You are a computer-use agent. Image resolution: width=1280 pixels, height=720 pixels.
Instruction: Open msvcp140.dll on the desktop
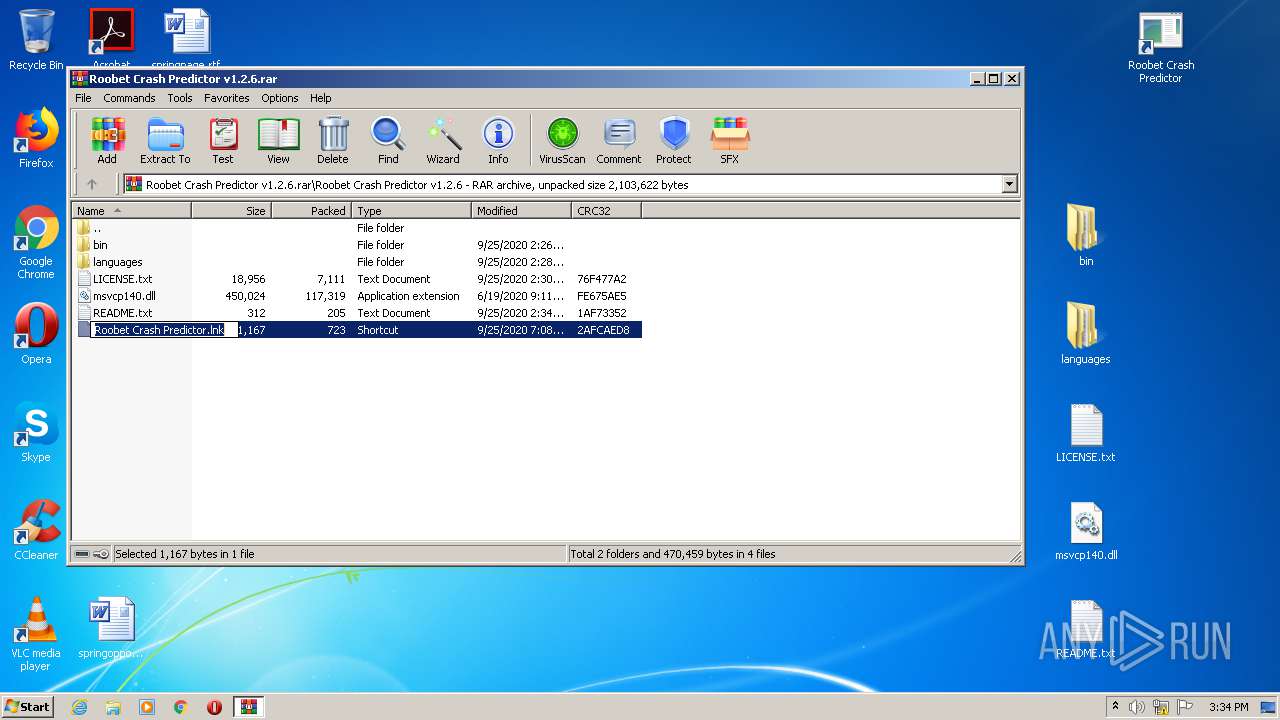coord(1086,530)
